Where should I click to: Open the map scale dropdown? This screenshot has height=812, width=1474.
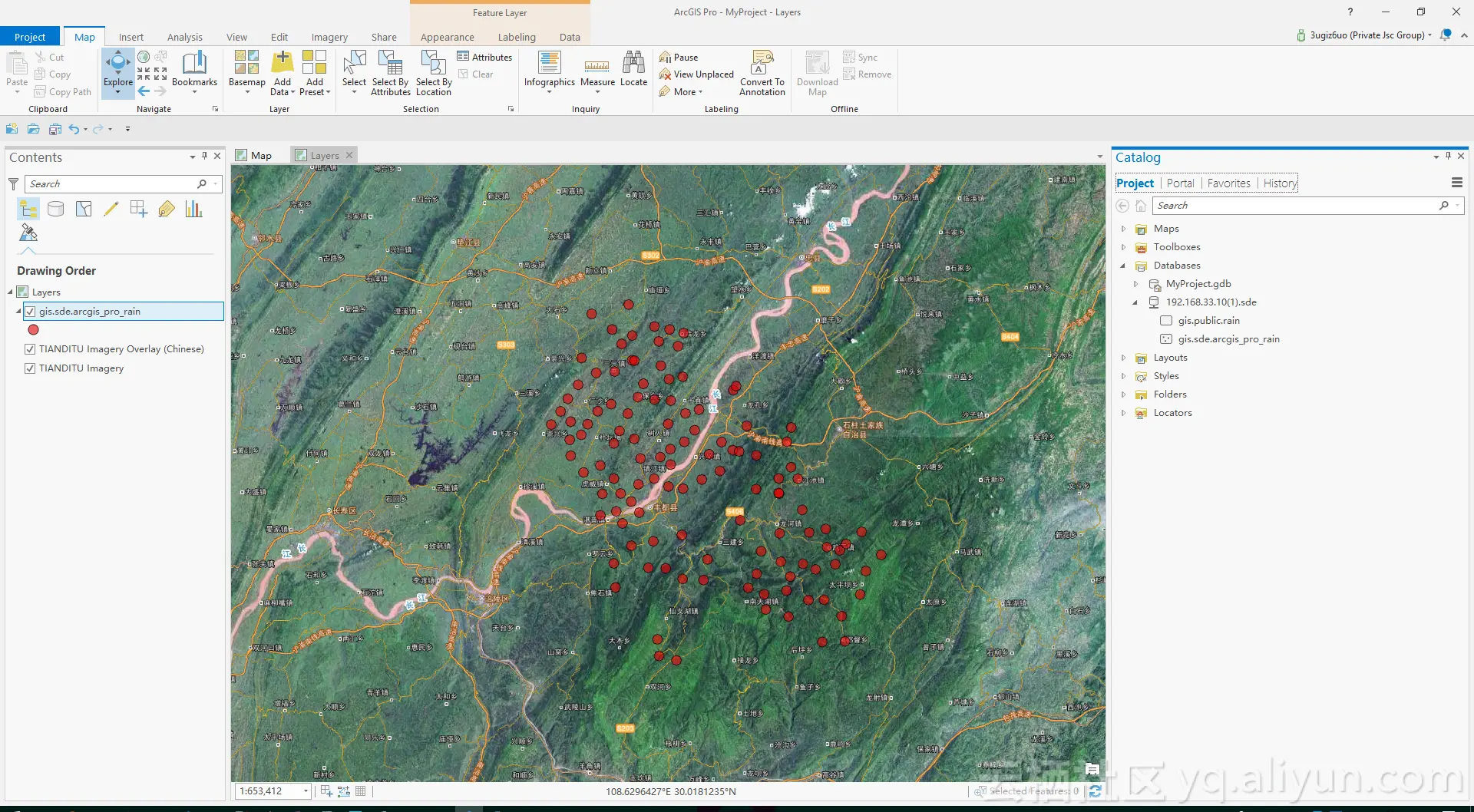pos(304,791)
